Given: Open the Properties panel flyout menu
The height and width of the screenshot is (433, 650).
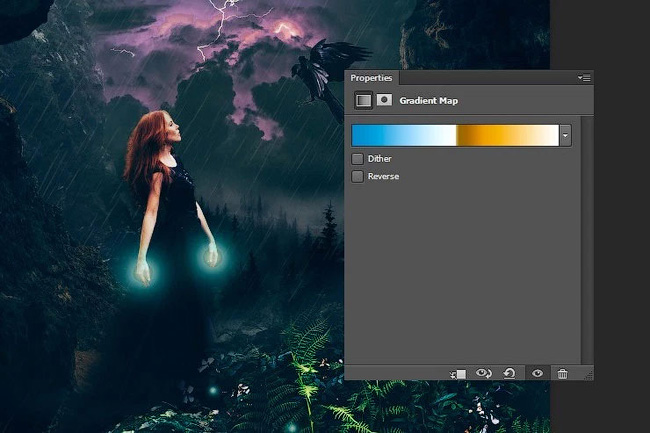Looking at the screenshot, I should pos(584,78).
